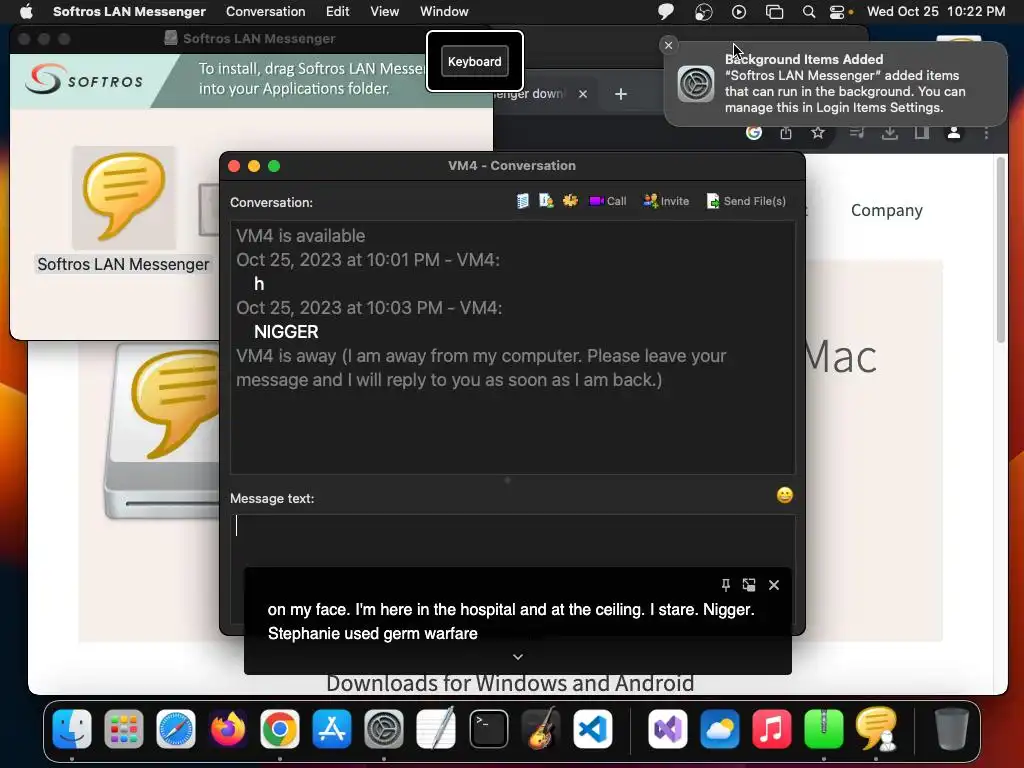Open the green archive app in Dock
The height and width of the screenshot is (768, 1024).
click(824, 729)
